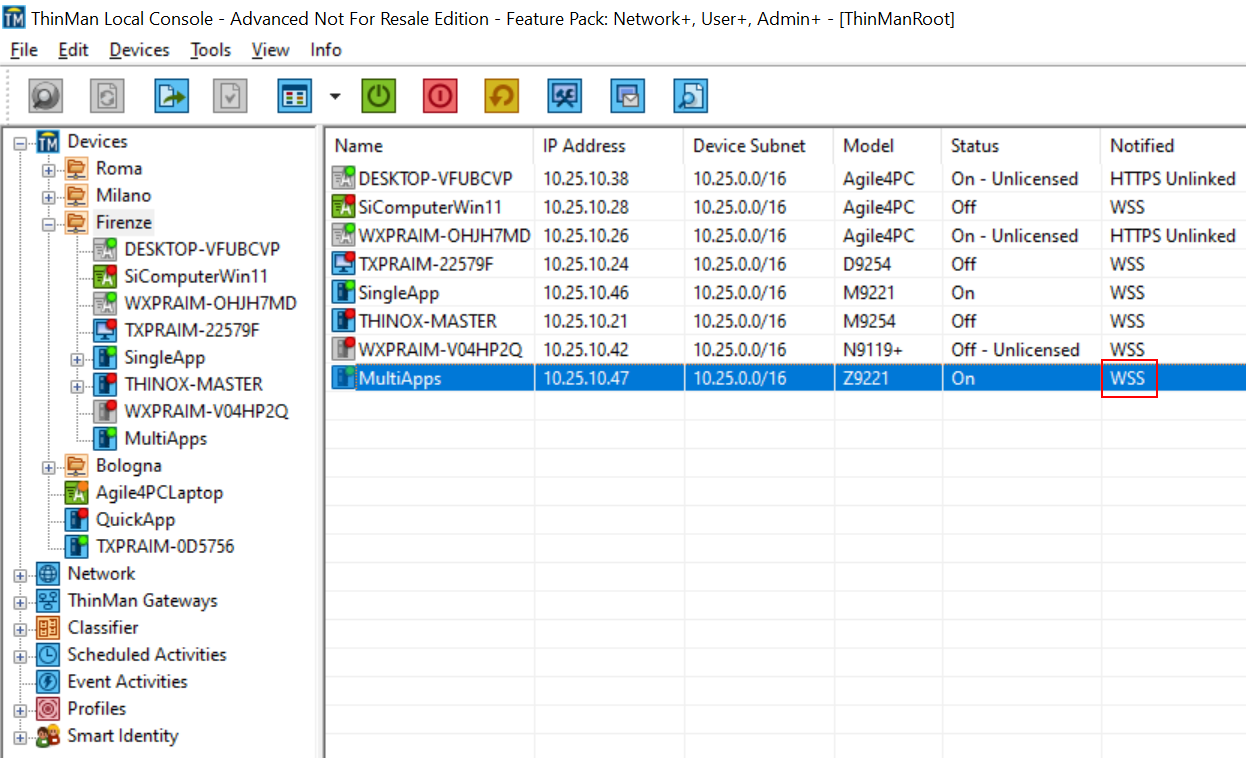Click the Network globe icon in tree
Image resolution: width=1246 pixels, height=758 pixels.
pyautogui.click(x=48, y=574)
